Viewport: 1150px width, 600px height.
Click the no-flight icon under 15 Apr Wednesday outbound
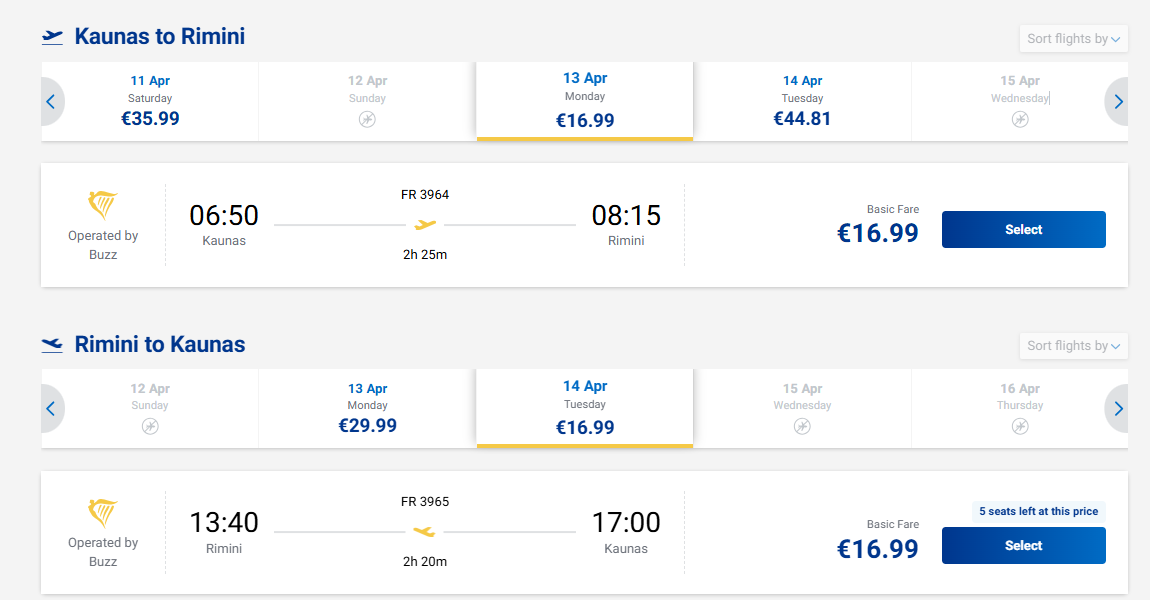click(x=1019, y=120)
